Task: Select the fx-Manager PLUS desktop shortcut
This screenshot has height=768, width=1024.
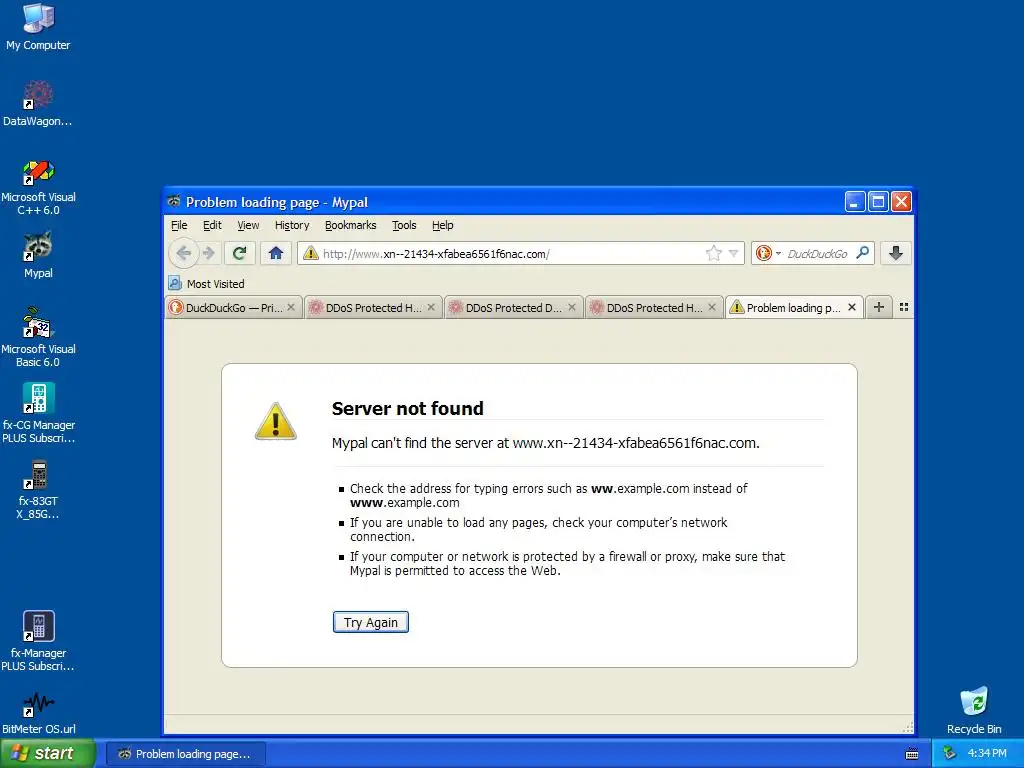Action: 38,641
